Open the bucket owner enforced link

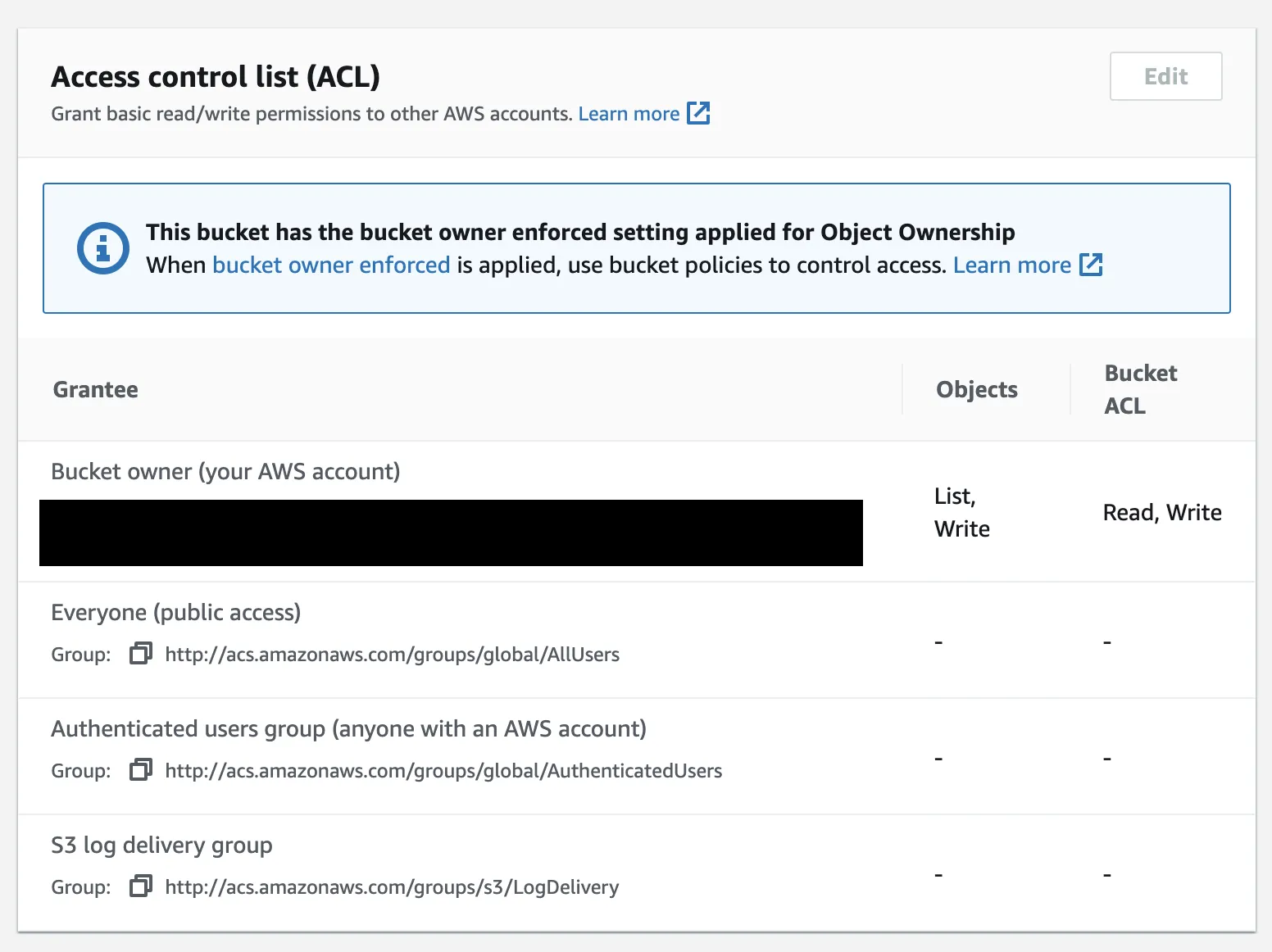tap(331, 265)
